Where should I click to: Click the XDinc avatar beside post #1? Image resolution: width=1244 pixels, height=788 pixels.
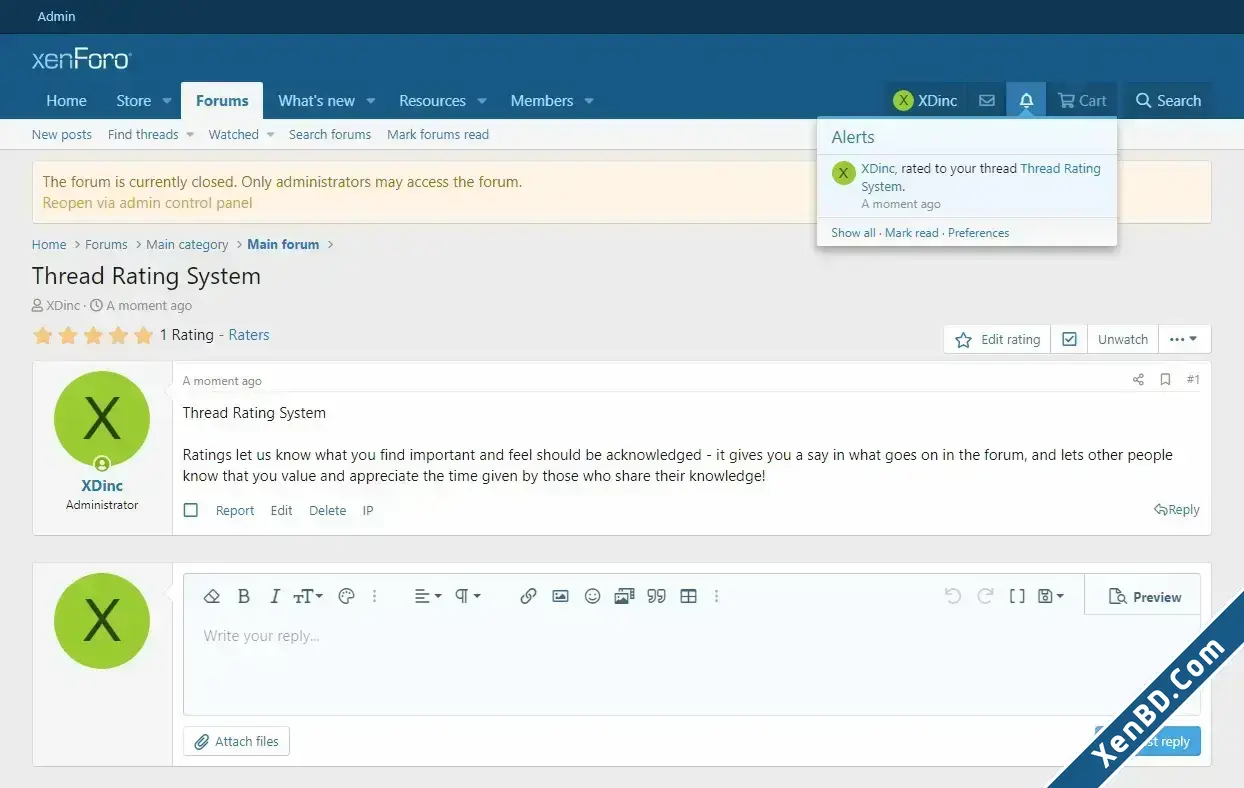pyautogui.click(x=102, y=420)
